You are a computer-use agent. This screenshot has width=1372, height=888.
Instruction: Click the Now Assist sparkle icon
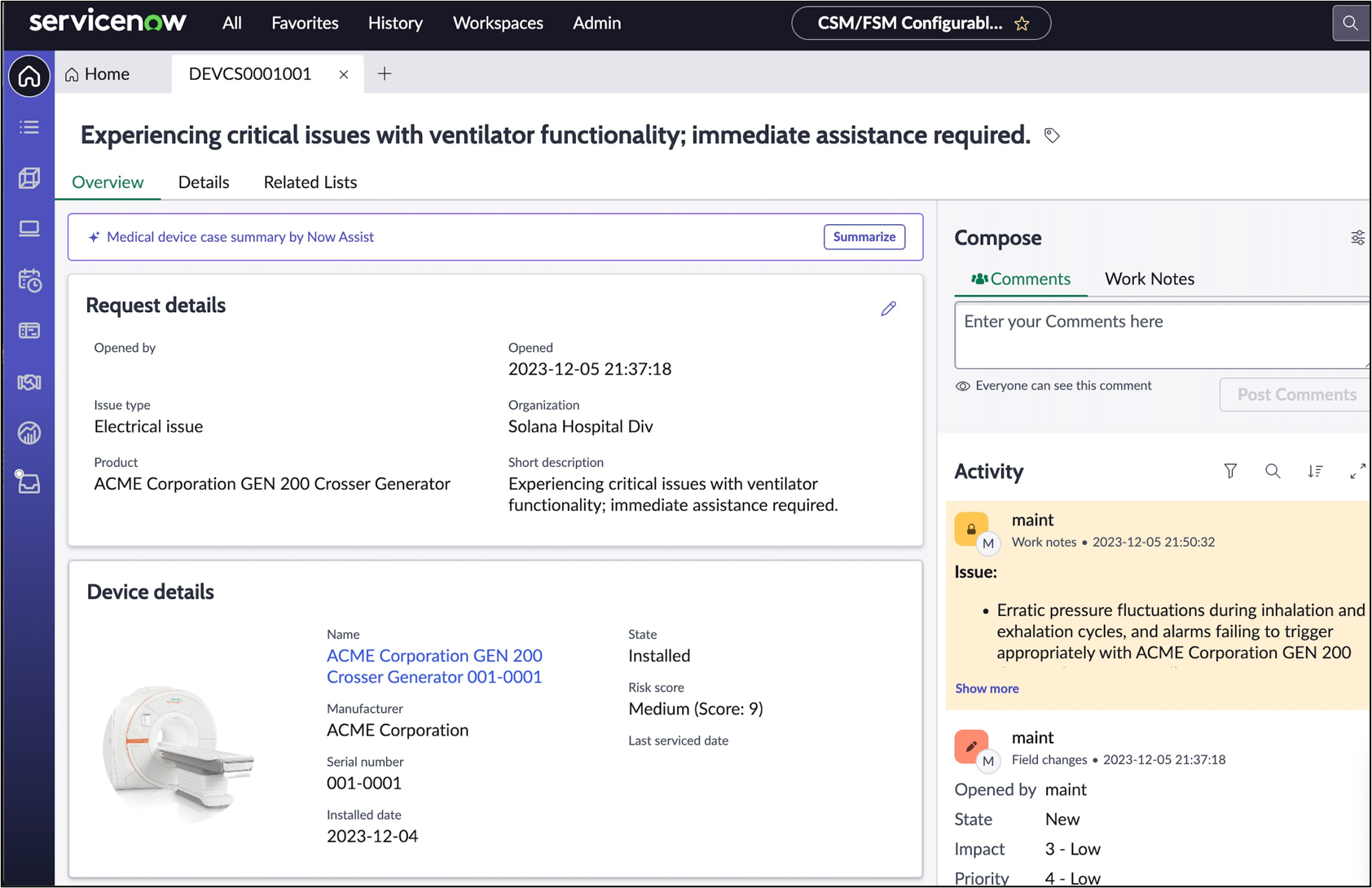(x=94, y=237)
